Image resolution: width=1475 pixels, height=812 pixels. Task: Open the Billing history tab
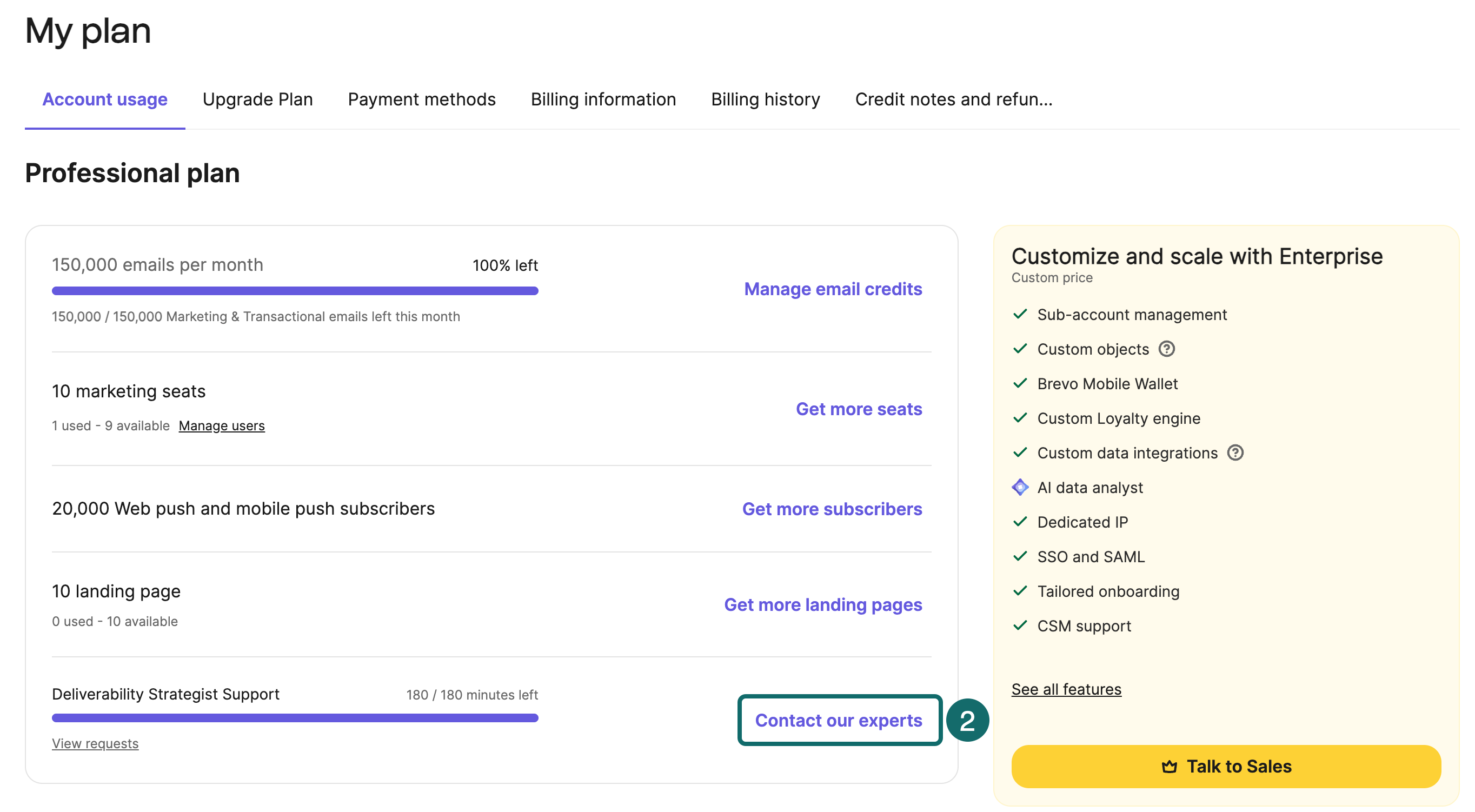click(765, 99)
